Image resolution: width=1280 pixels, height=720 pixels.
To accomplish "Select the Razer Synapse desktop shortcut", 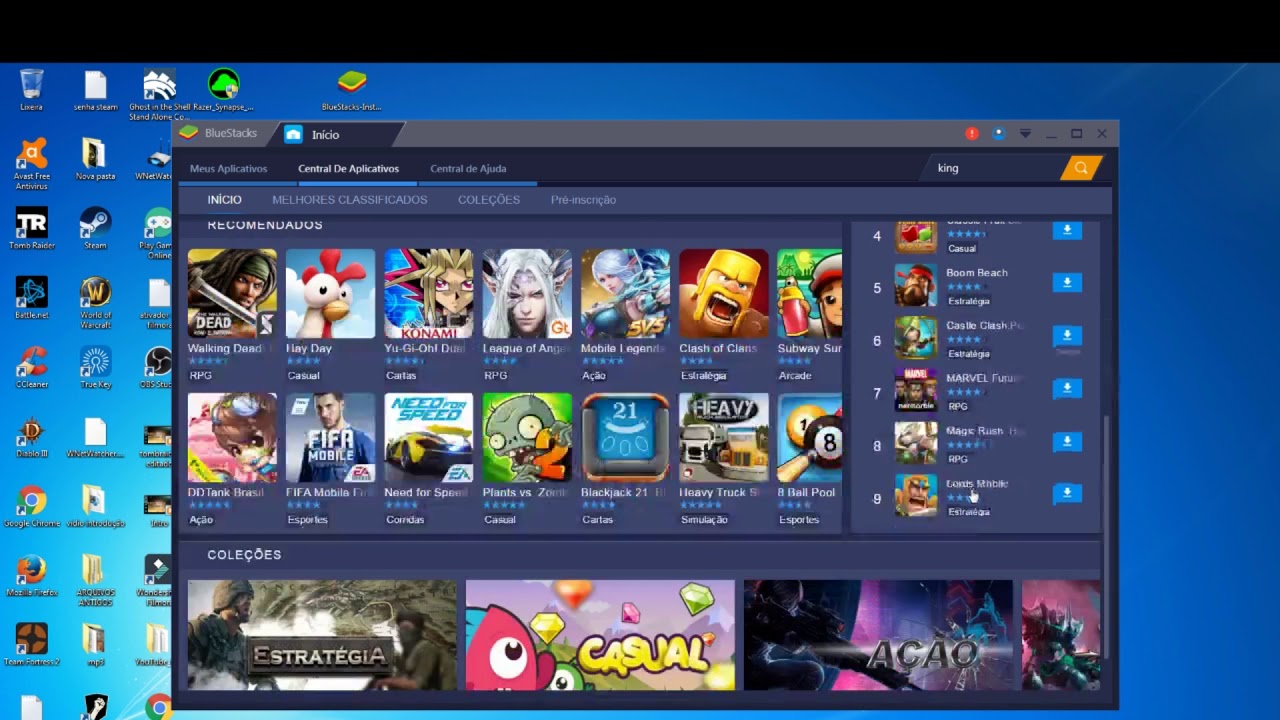I will point(223,90).
